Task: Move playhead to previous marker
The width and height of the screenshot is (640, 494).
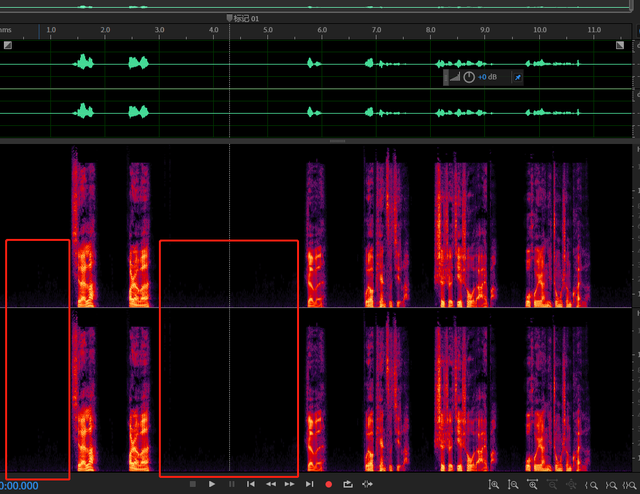Action: [251, 484]
